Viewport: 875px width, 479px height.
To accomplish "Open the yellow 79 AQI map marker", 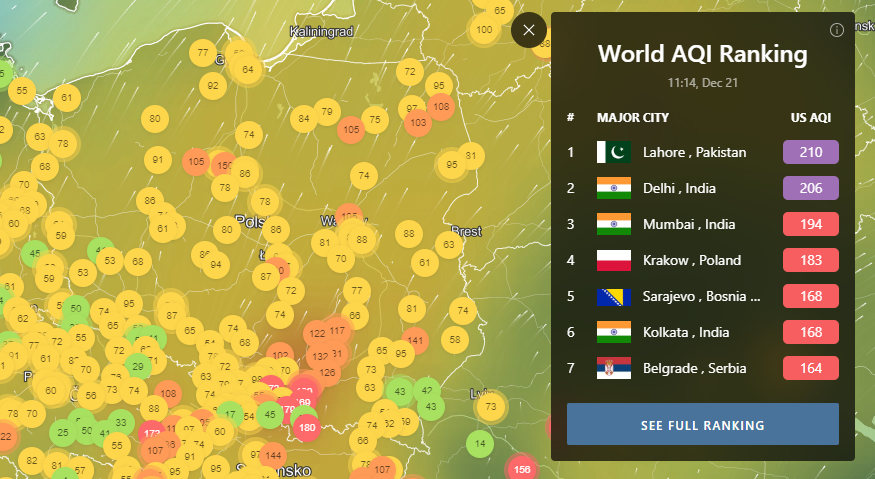I will tap(327, 112).
